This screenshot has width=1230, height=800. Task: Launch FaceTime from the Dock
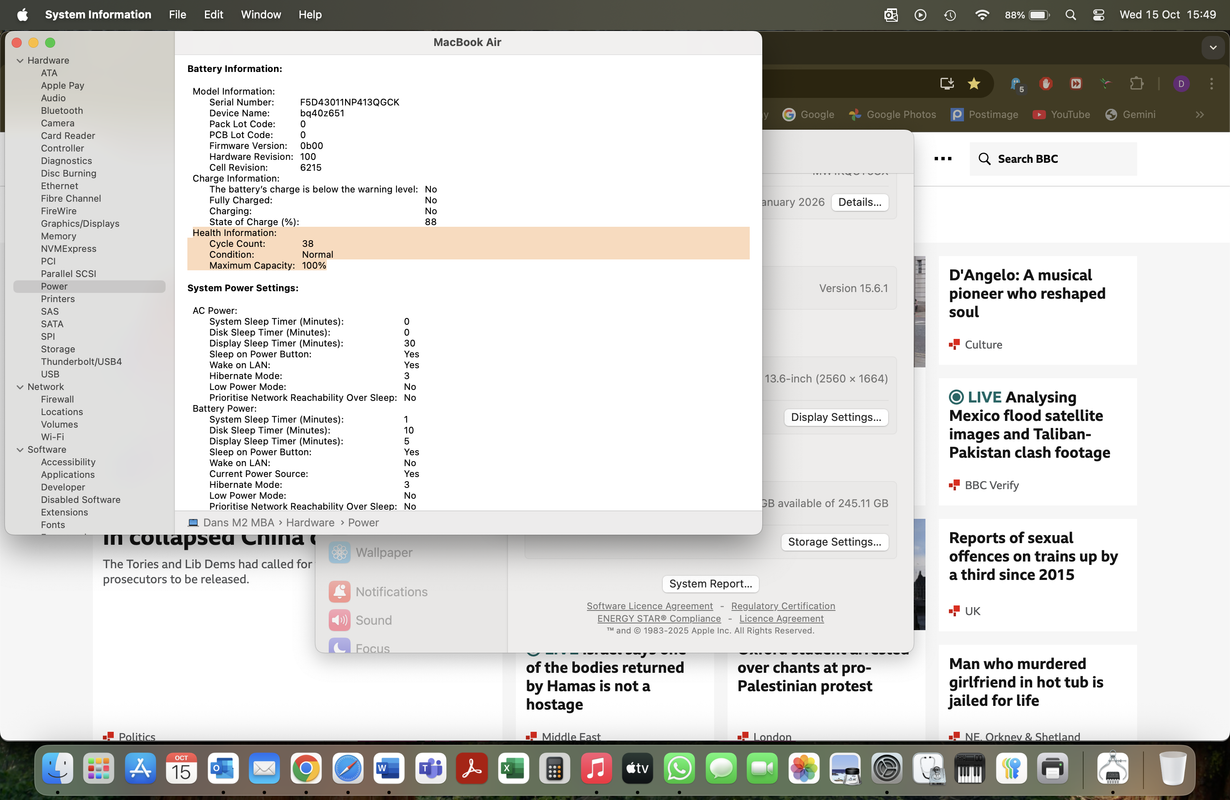click(x=762, y=768)
